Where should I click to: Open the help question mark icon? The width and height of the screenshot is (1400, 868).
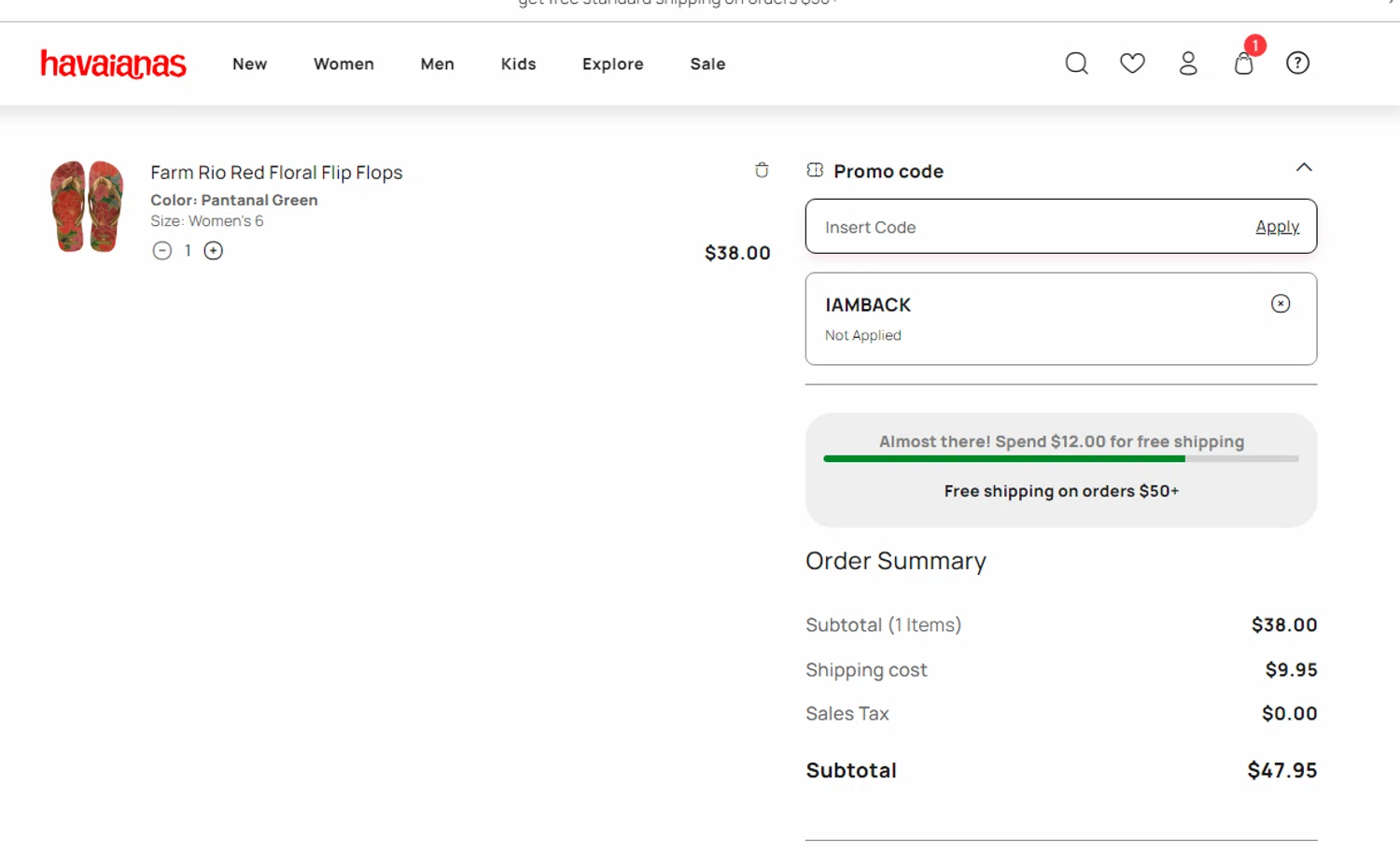click(1297, 63)
